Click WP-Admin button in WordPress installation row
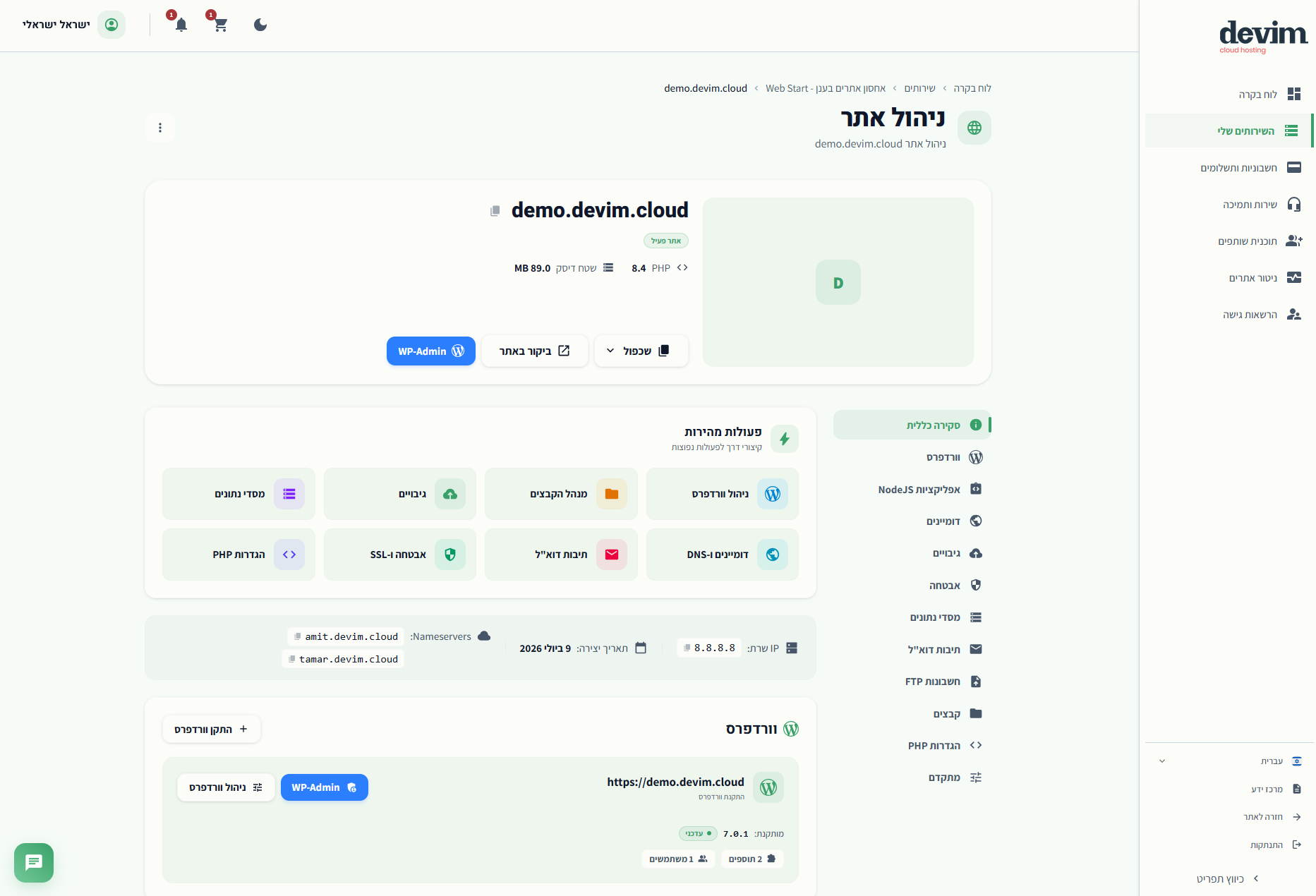1316x896 pixels. [x=325, y=787]
